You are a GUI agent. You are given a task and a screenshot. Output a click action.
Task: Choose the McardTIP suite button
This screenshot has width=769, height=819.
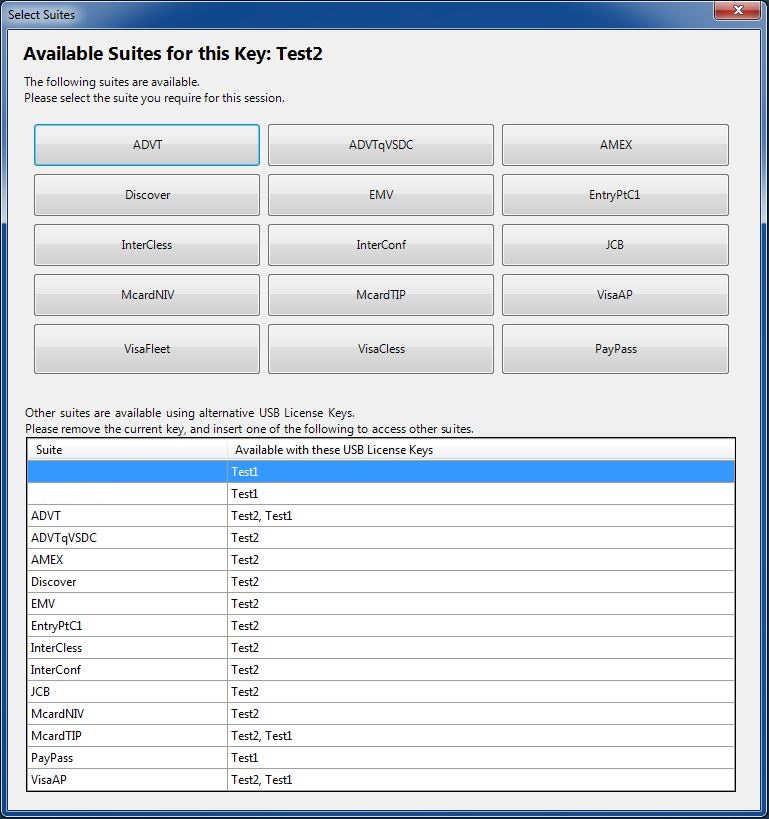(x=381, y=295)
